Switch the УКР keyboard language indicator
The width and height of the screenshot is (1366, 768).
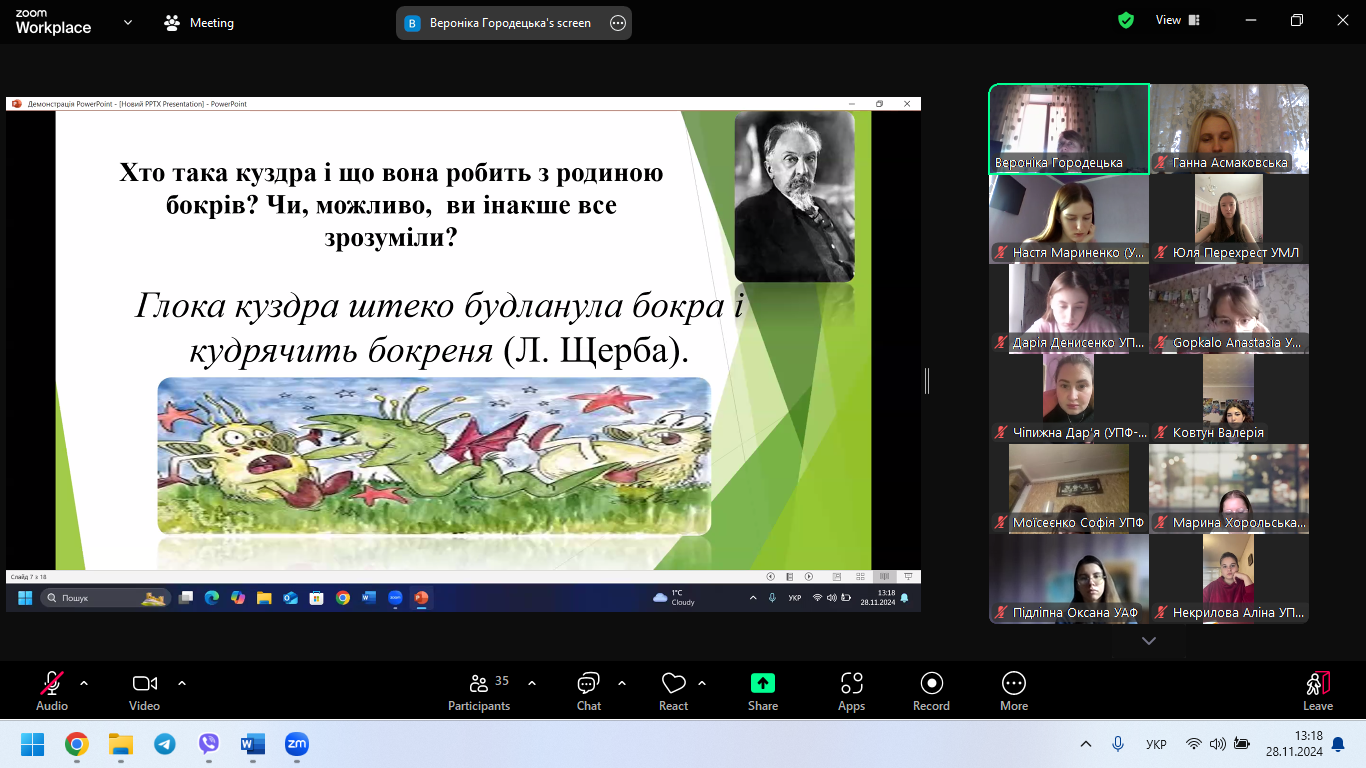pos(1156,745)
